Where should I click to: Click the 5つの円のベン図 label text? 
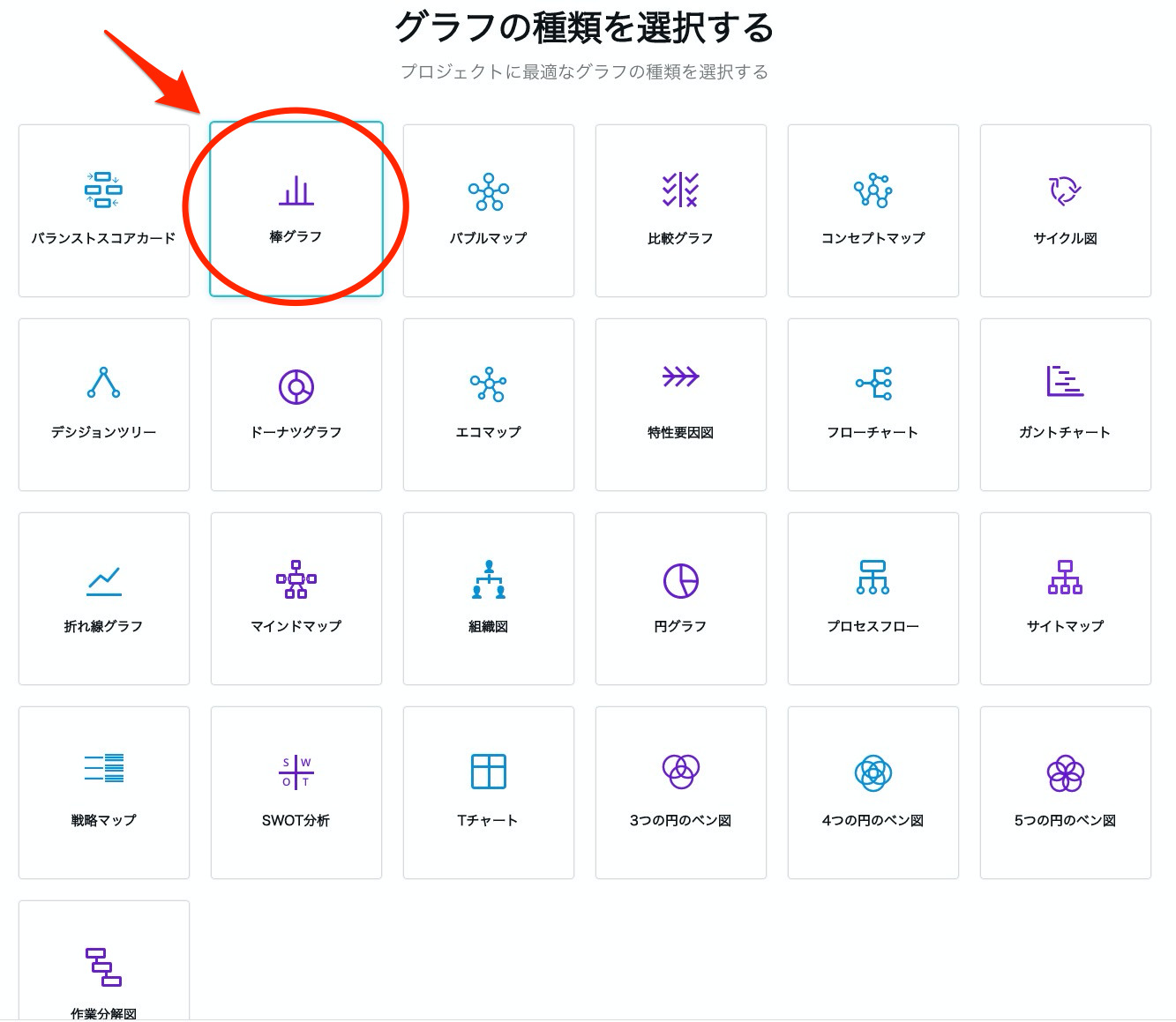click(x=1065, y=820)
